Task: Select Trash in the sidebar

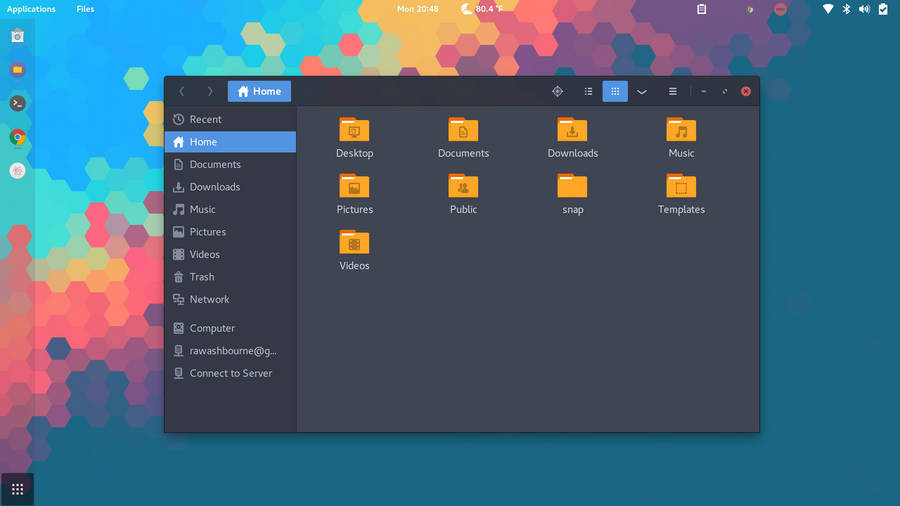Action: [202, 277]
